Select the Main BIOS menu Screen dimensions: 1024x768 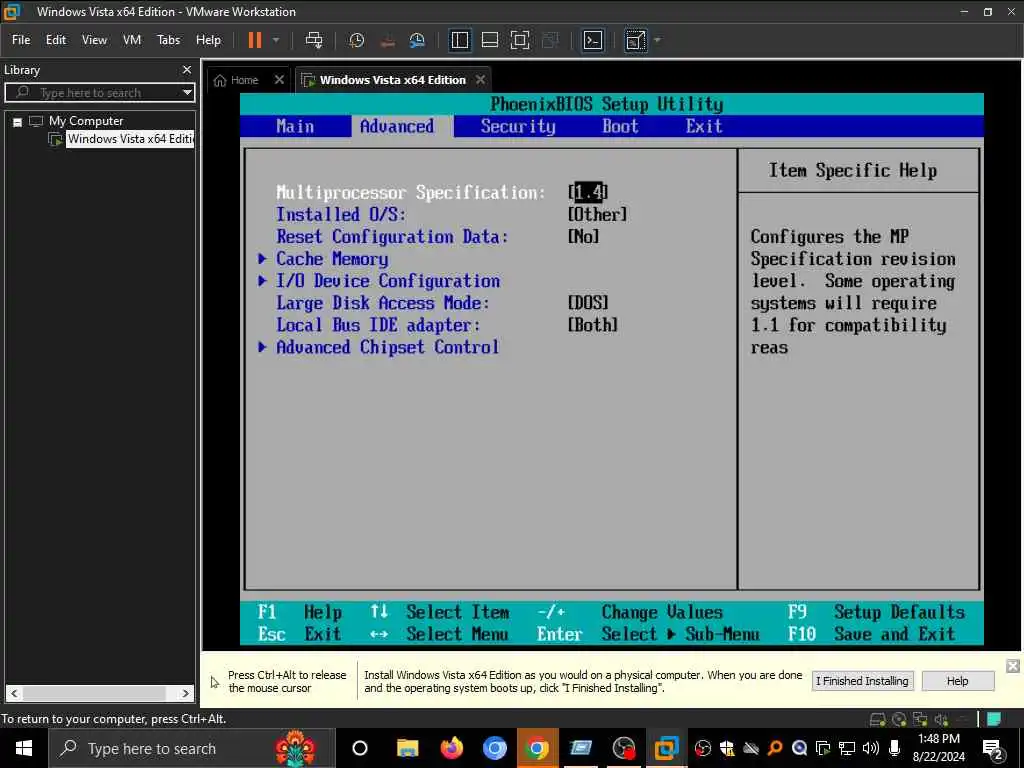pos(295,126)
